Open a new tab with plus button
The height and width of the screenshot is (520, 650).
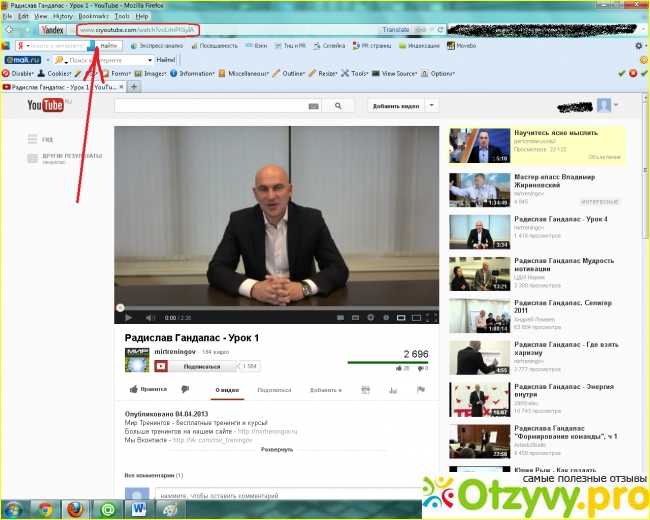click(134, 87)
